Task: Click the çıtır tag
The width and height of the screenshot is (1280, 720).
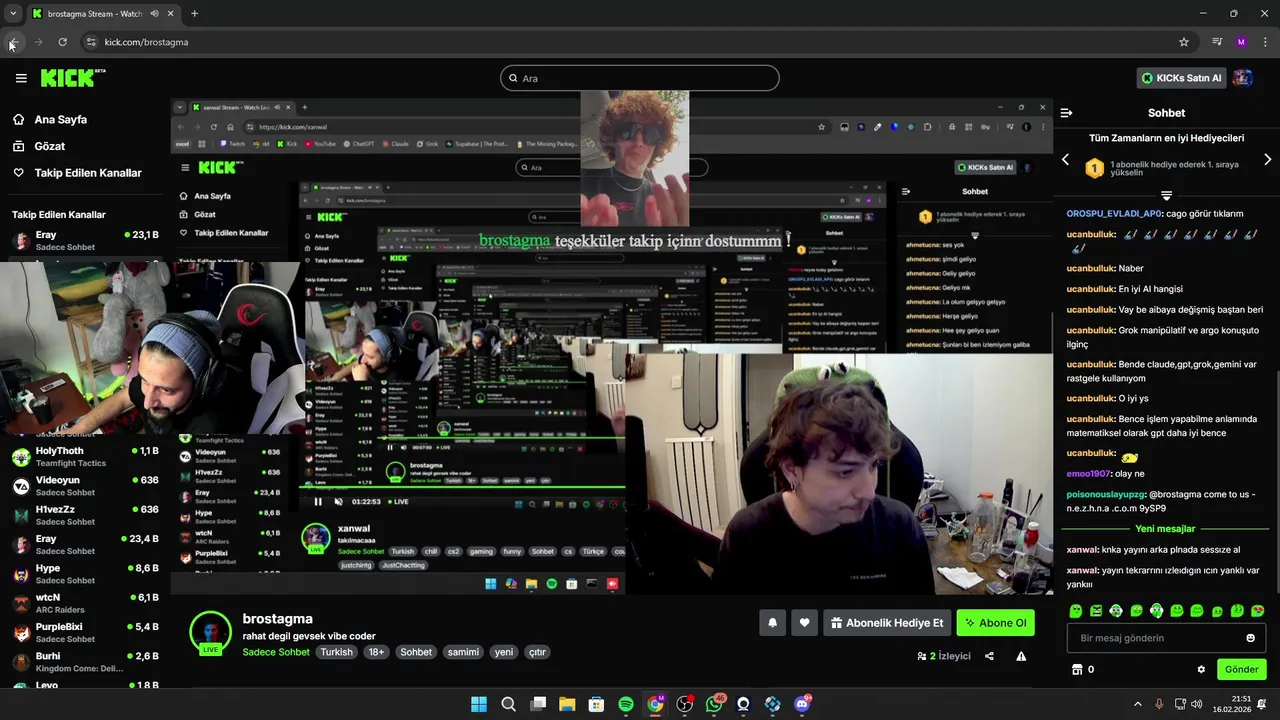Action: (537, 652)
